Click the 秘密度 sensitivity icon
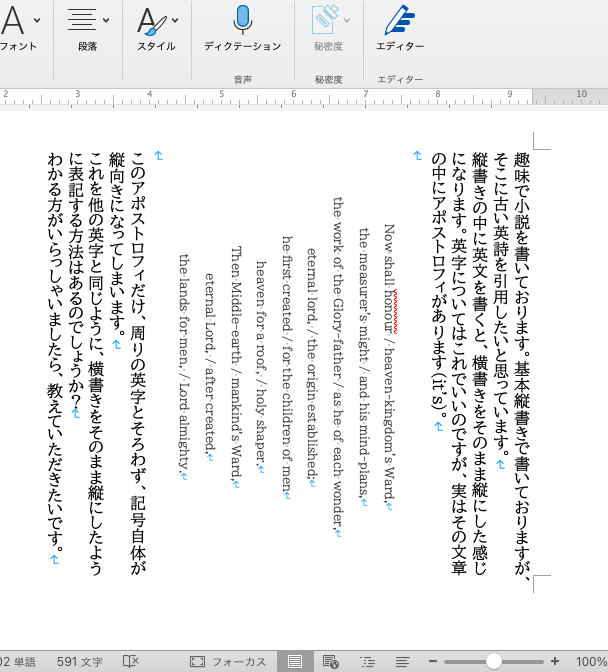The width and height of the screenshot is (608, 672). tap(324, 20)
